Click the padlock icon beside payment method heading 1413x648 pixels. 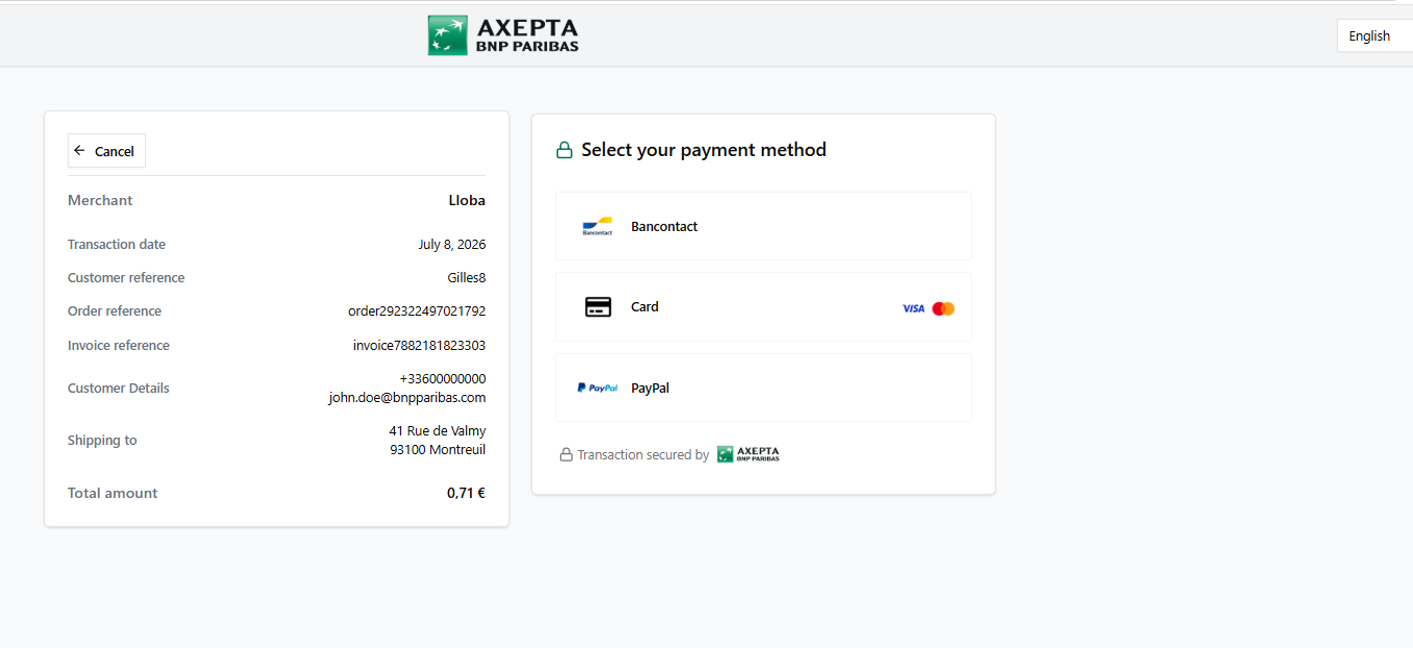tap(564, 150)
